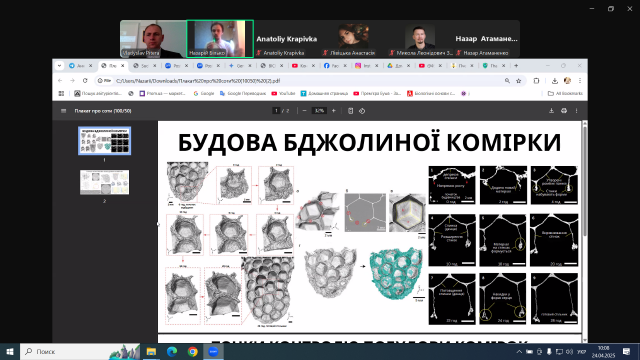The width and height of the screenshot is (640, 360).
Task: Open the Prom.ua bookmark
Action: point(162,93)
